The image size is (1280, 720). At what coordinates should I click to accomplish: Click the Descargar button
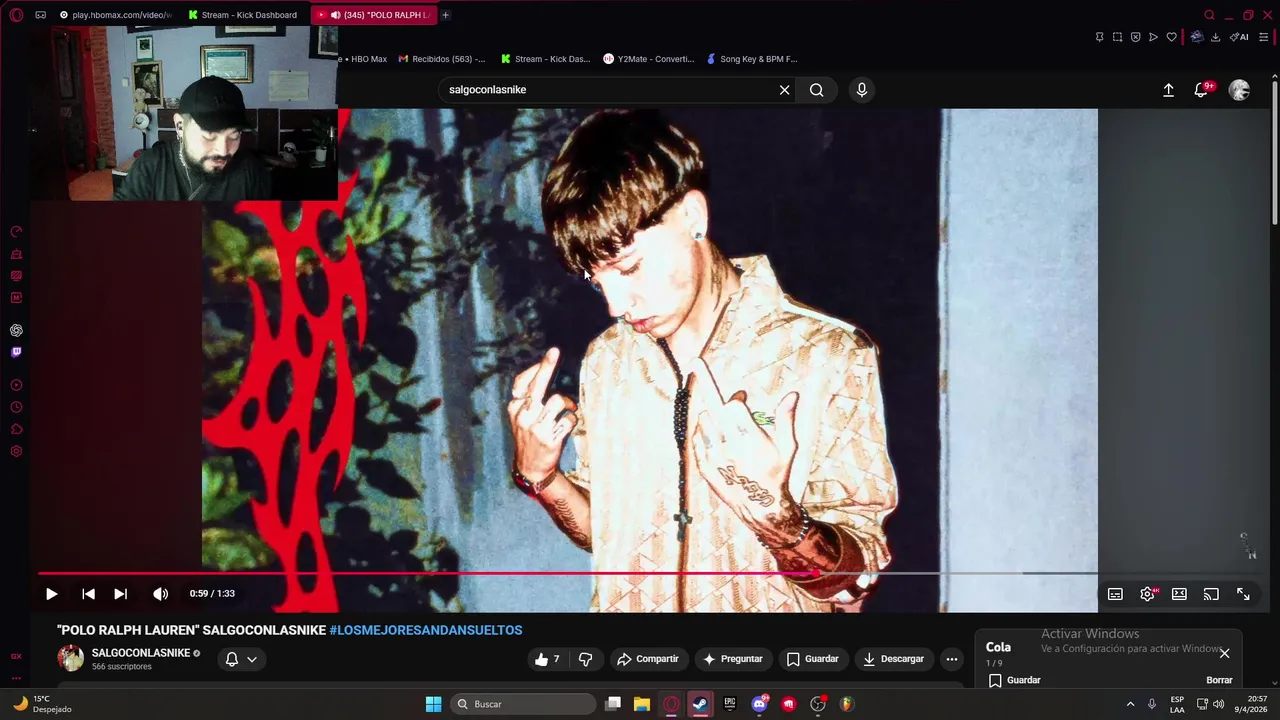point(893,659)
